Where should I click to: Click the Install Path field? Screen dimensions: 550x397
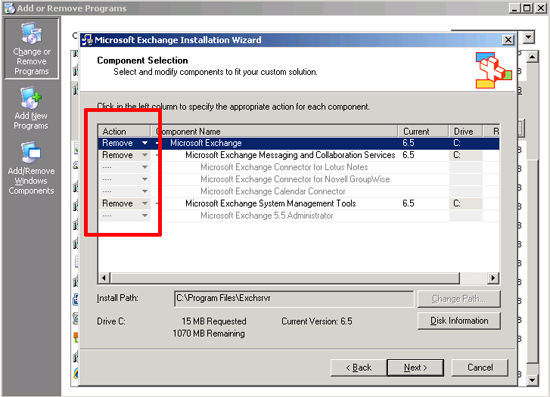pyautogui.click(x=294, y=298)
